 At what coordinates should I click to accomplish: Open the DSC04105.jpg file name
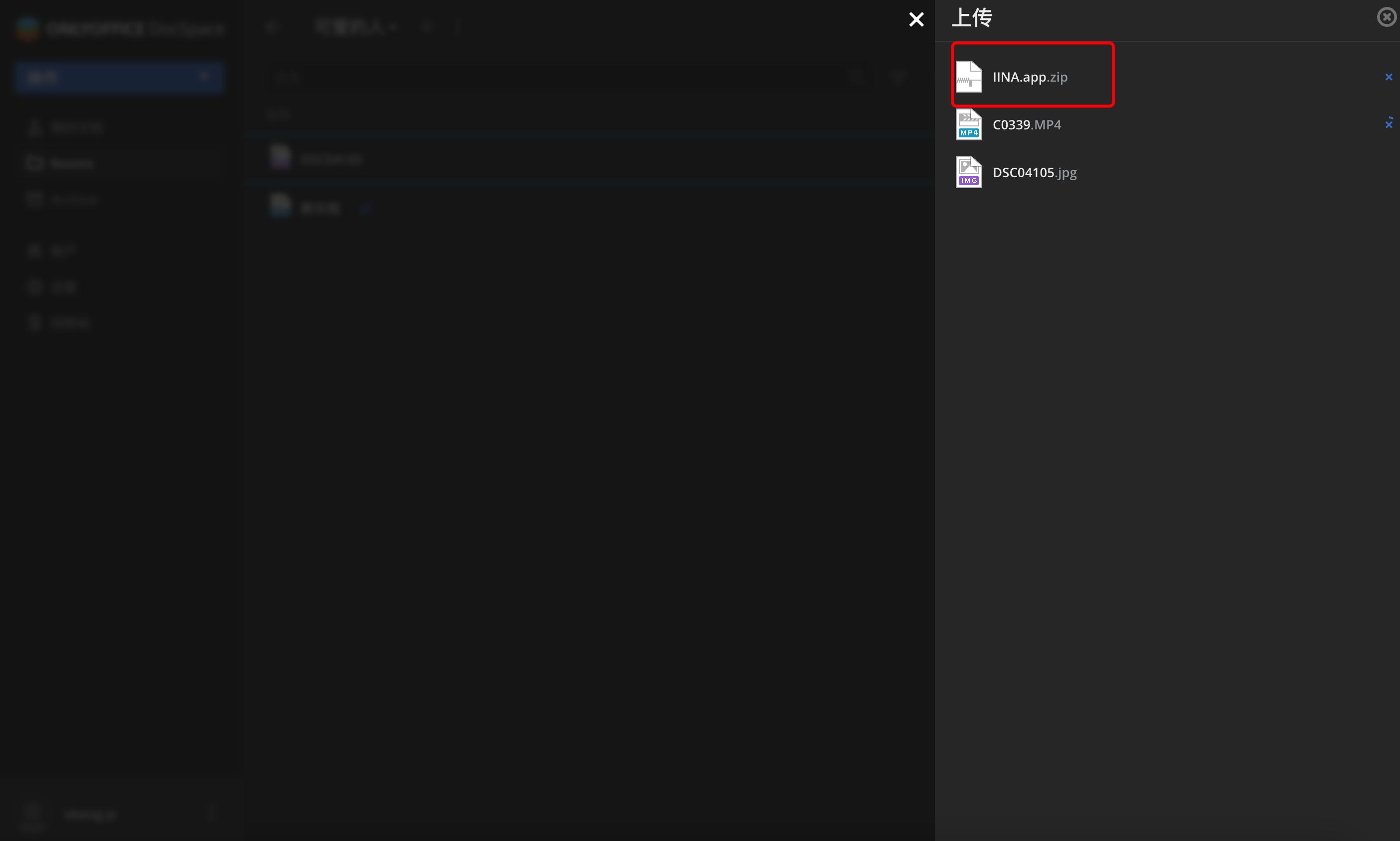point(1034,172)
